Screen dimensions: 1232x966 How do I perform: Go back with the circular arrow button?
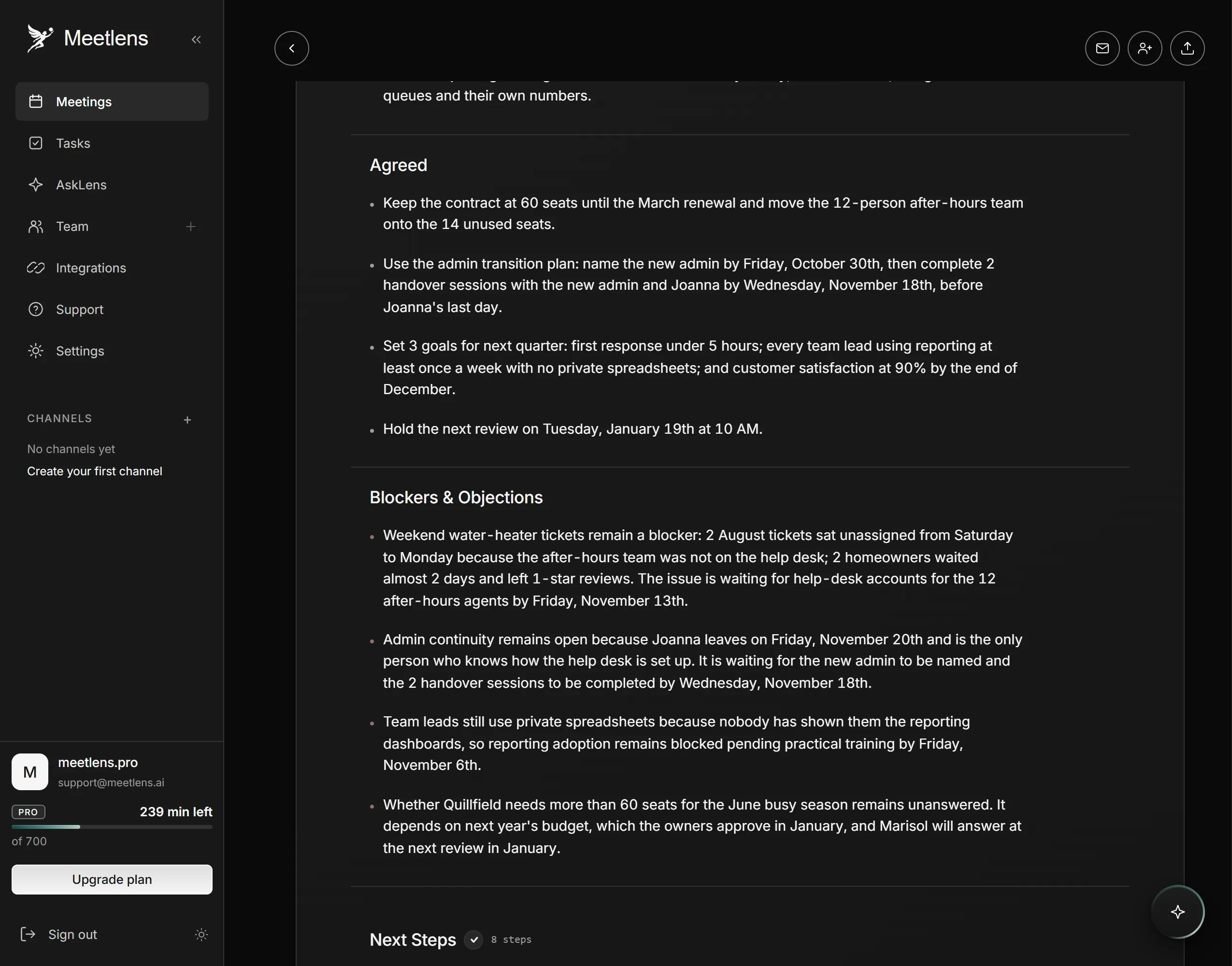coord(292,48)
